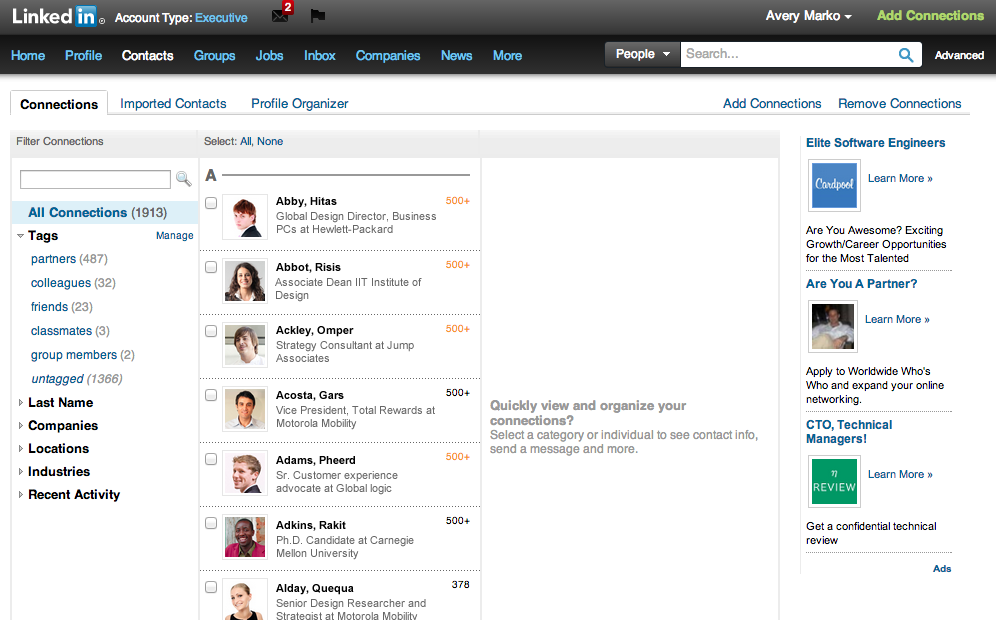The height and width of the screenshot is (620, 996).
Task: Open Acosta, Gars profile photo
Action: point(245,410)
